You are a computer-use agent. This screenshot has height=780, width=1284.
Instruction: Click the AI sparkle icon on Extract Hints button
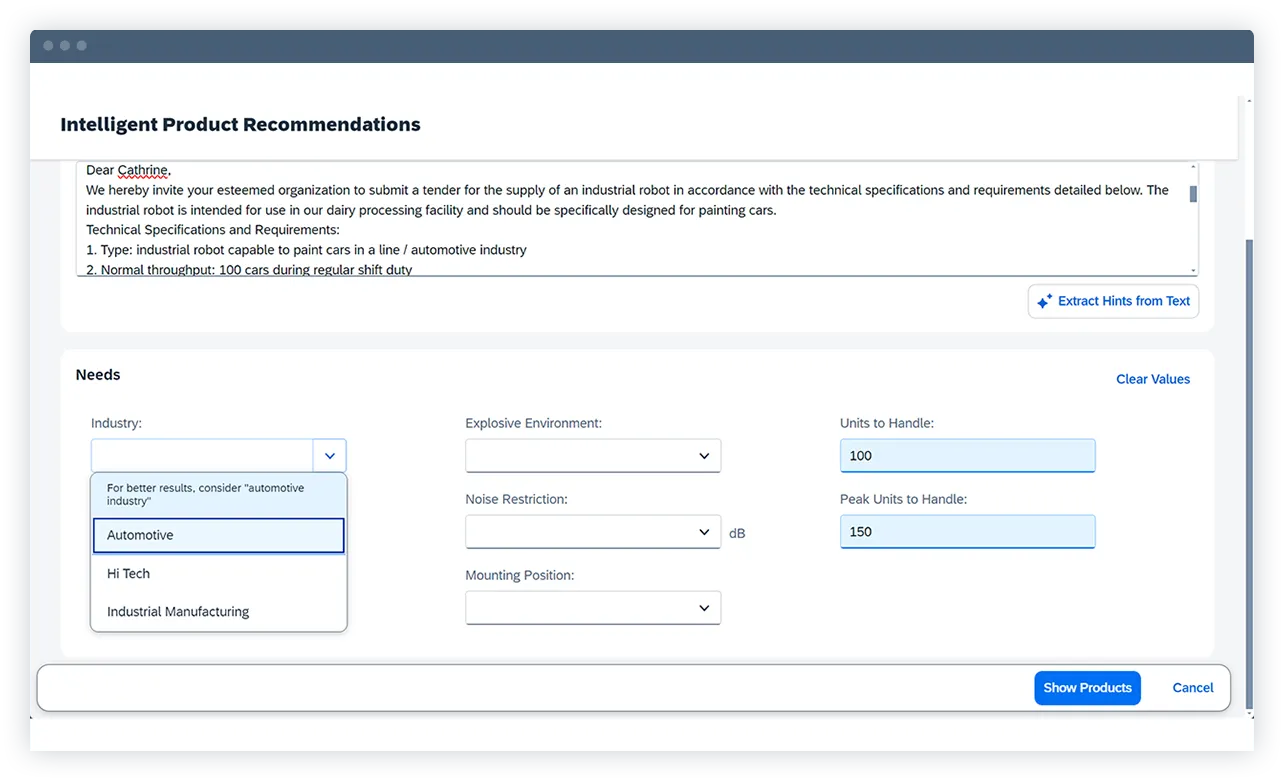(1046, 301)
